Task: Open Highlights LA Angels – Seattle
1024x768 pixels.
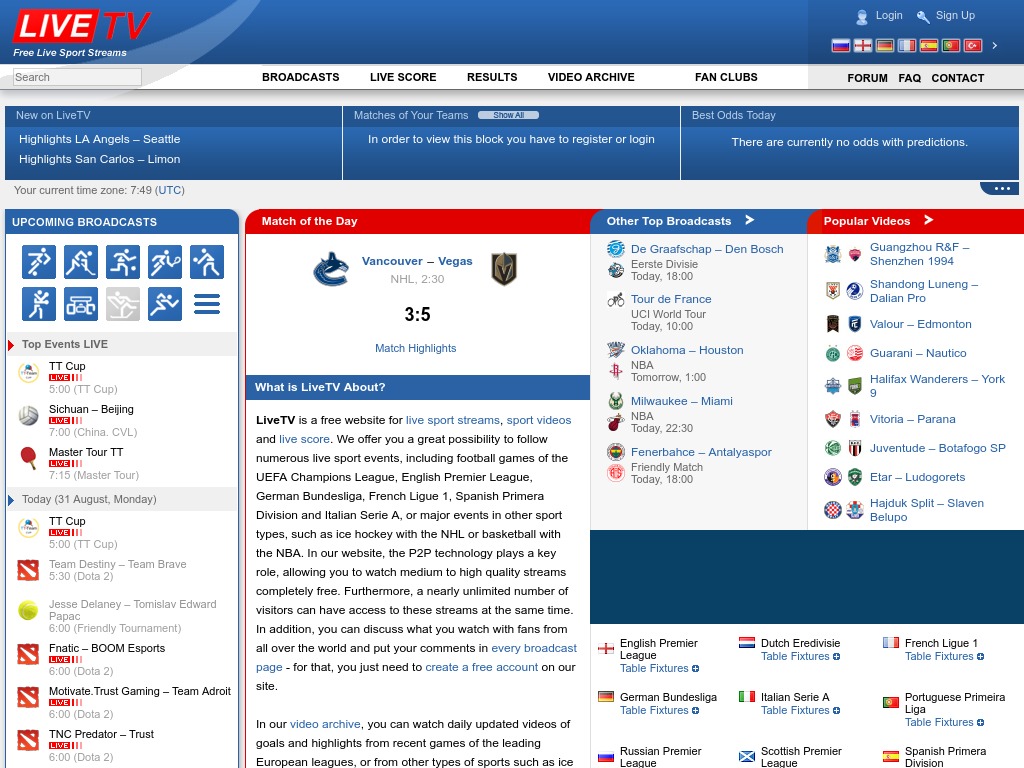Action: coord(99,139)
